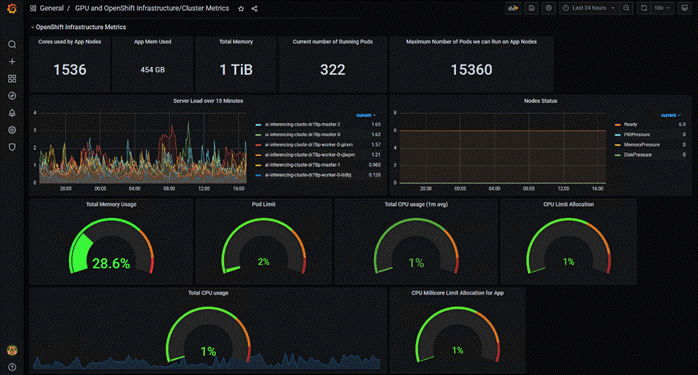This screenshot has width=698, height=375.
Task: Click the 2% Pod Limit gauge
Action: click(264, 246)
